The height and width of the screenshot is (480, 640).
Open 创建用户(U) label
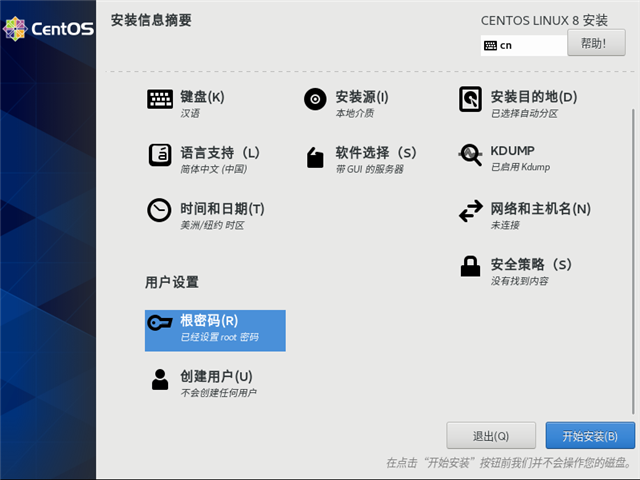click(216, 376)
